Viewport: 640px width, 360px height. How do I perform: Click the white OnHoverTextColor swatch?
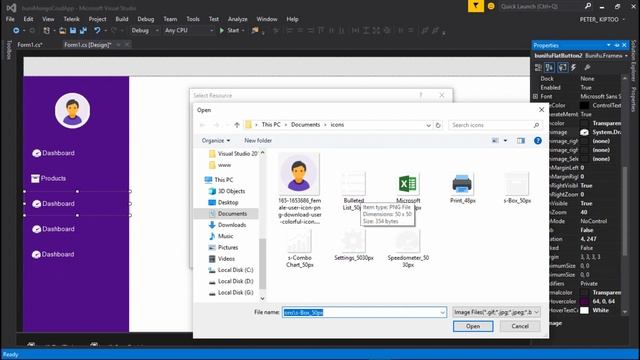click(584, 311)
